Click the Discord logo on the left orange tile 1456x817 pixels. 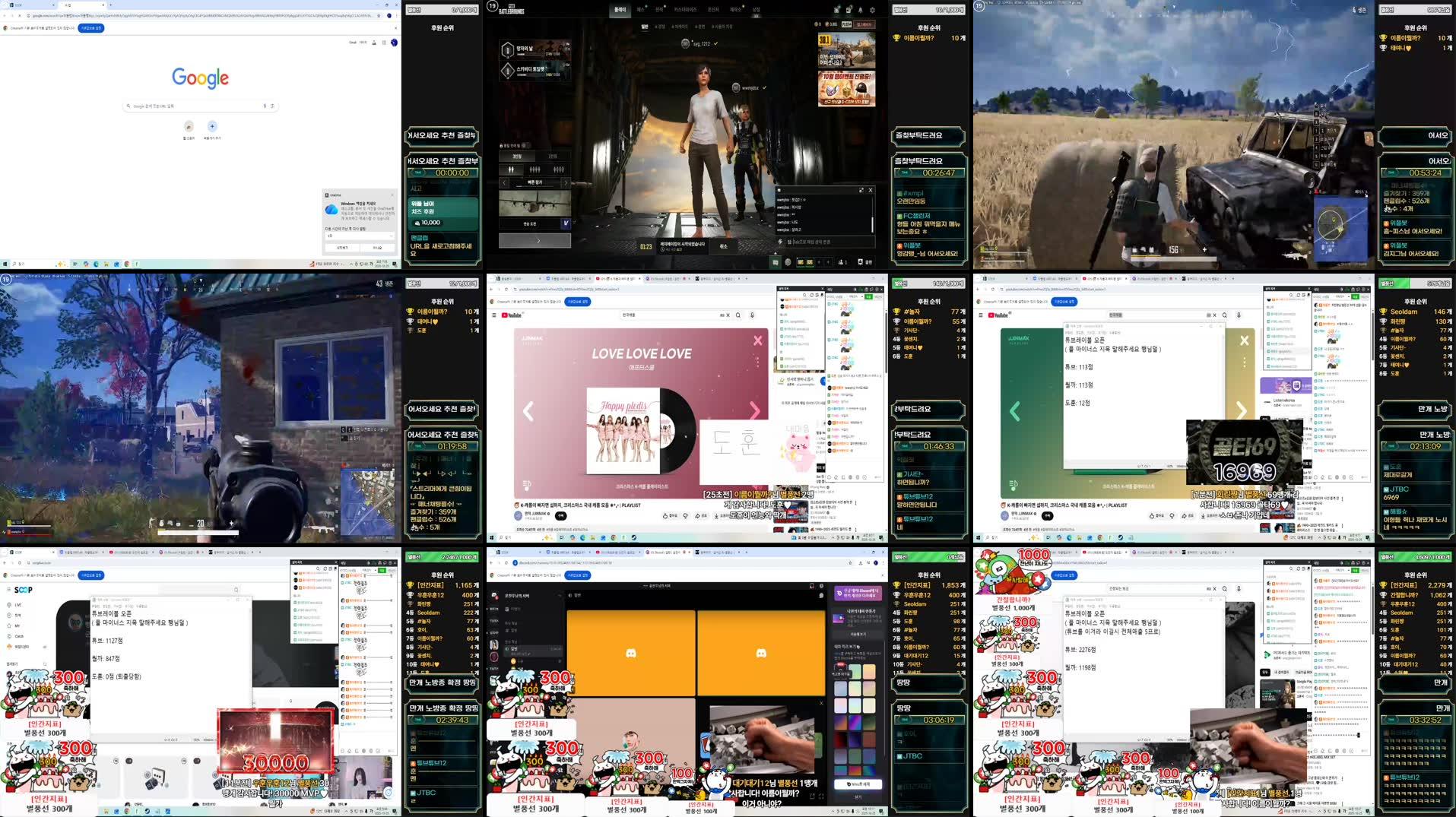(630, 653)
